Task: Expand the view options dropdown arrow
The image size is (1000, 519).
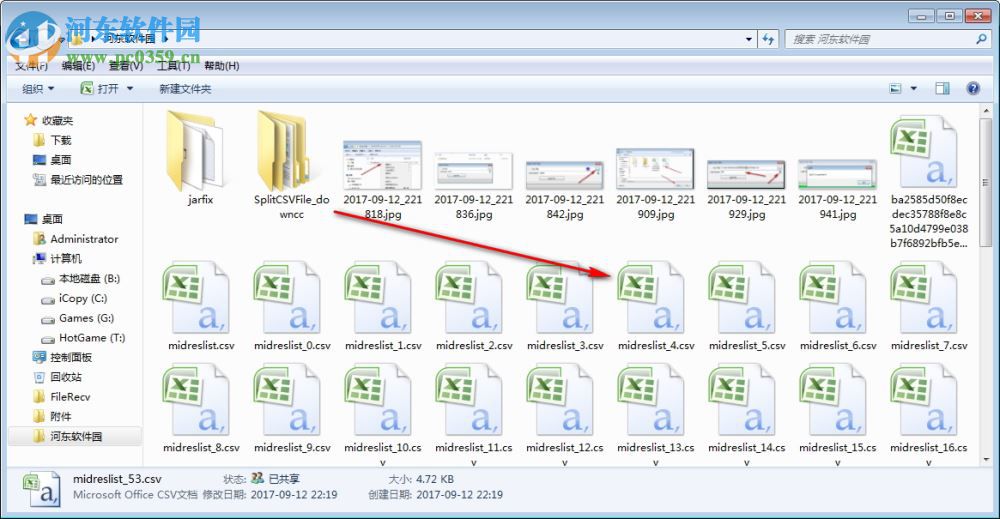Action: (x=913, y=89)
